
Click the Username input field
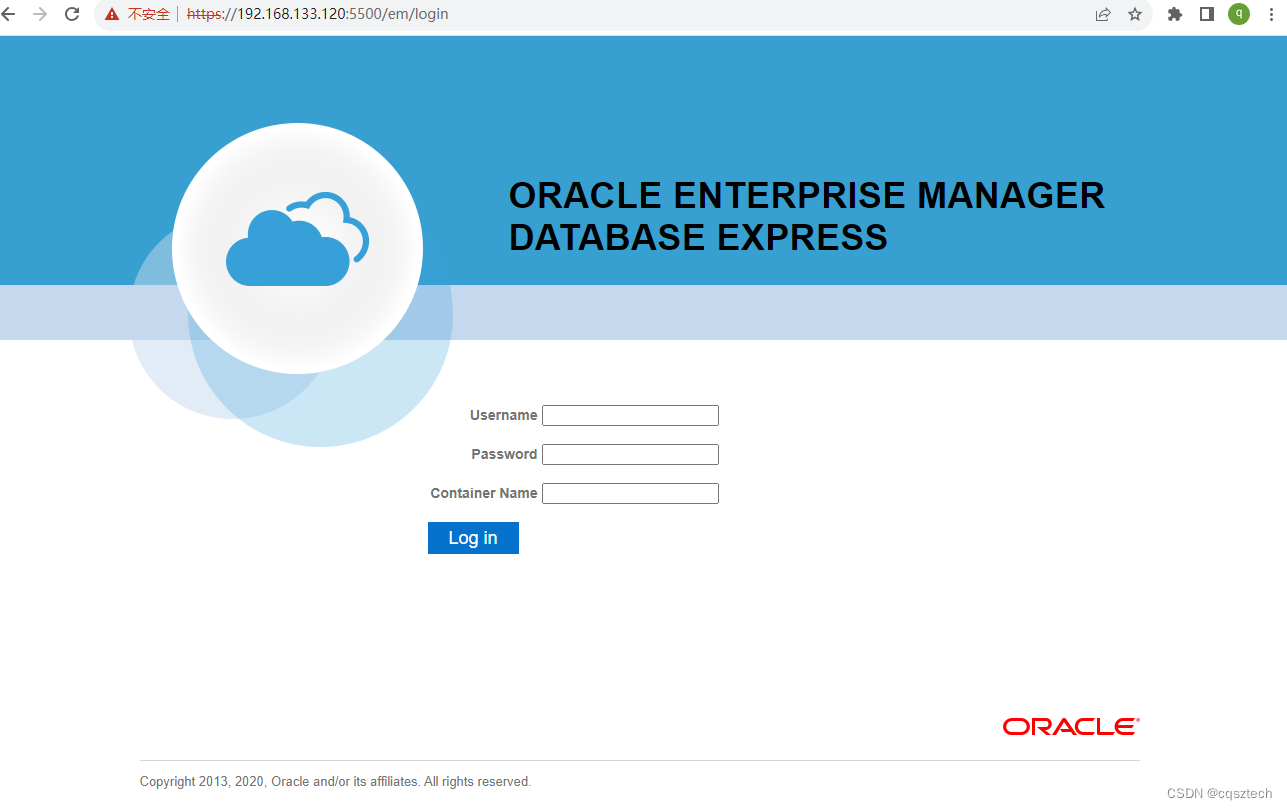click(x=630, y=415)
